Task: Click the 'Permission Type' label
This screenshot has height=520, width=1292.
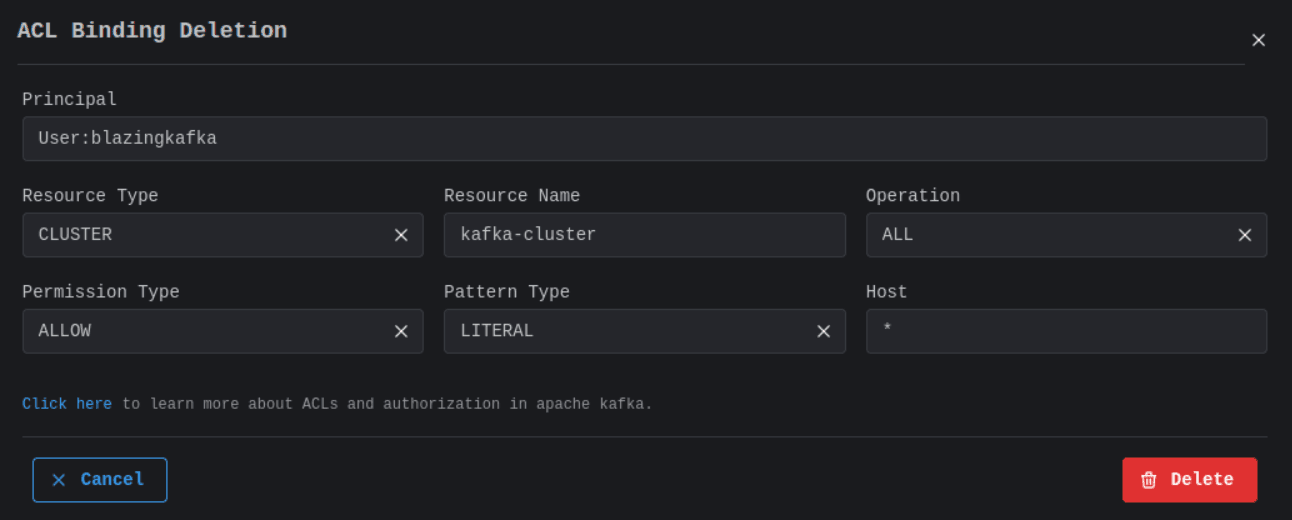Action: point(101,292)
